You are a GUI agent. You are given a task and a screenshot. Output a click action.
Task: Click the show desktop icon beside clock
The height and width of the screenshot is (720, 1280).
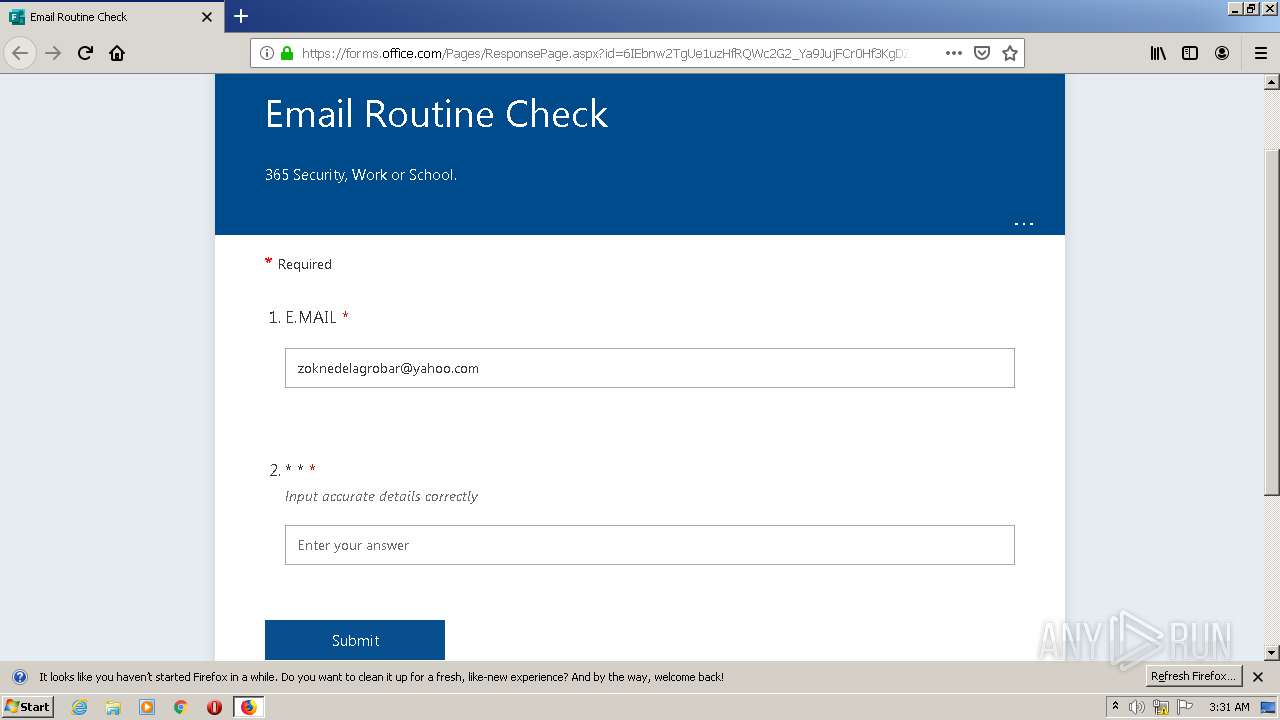click(x=1268, y=707)
